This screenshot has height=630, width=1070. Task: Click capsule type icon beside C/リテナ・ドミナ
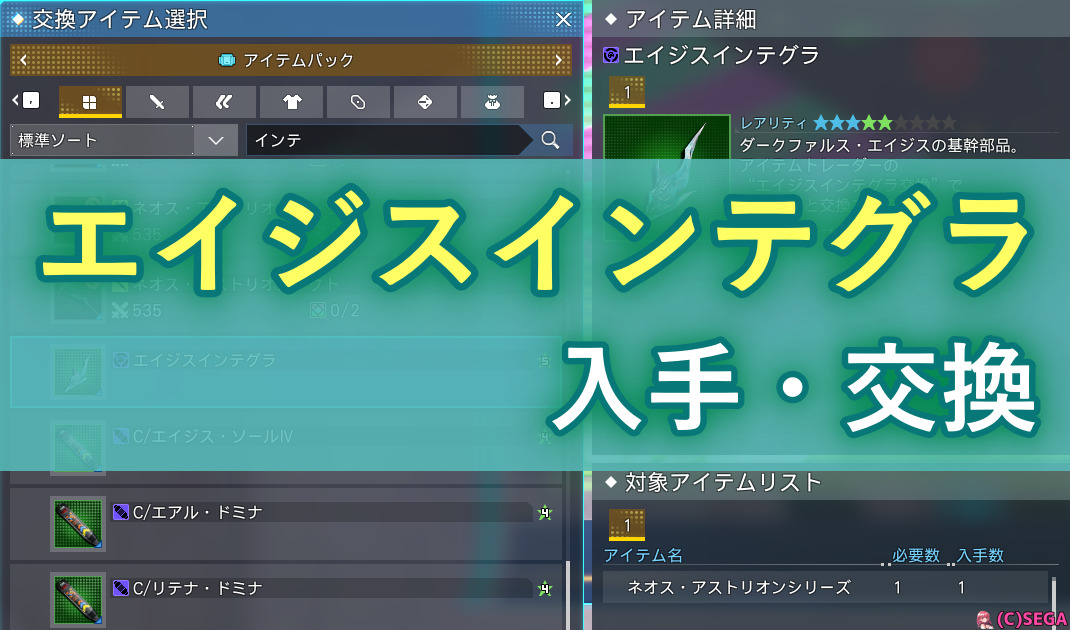(120, 588)
